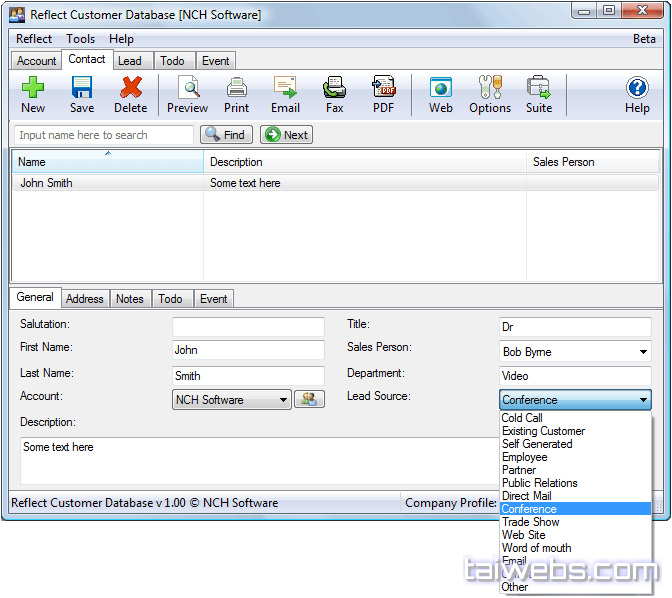Delete the contact with the red X icon
Screen dimensions: 672x598
(130, 94)
